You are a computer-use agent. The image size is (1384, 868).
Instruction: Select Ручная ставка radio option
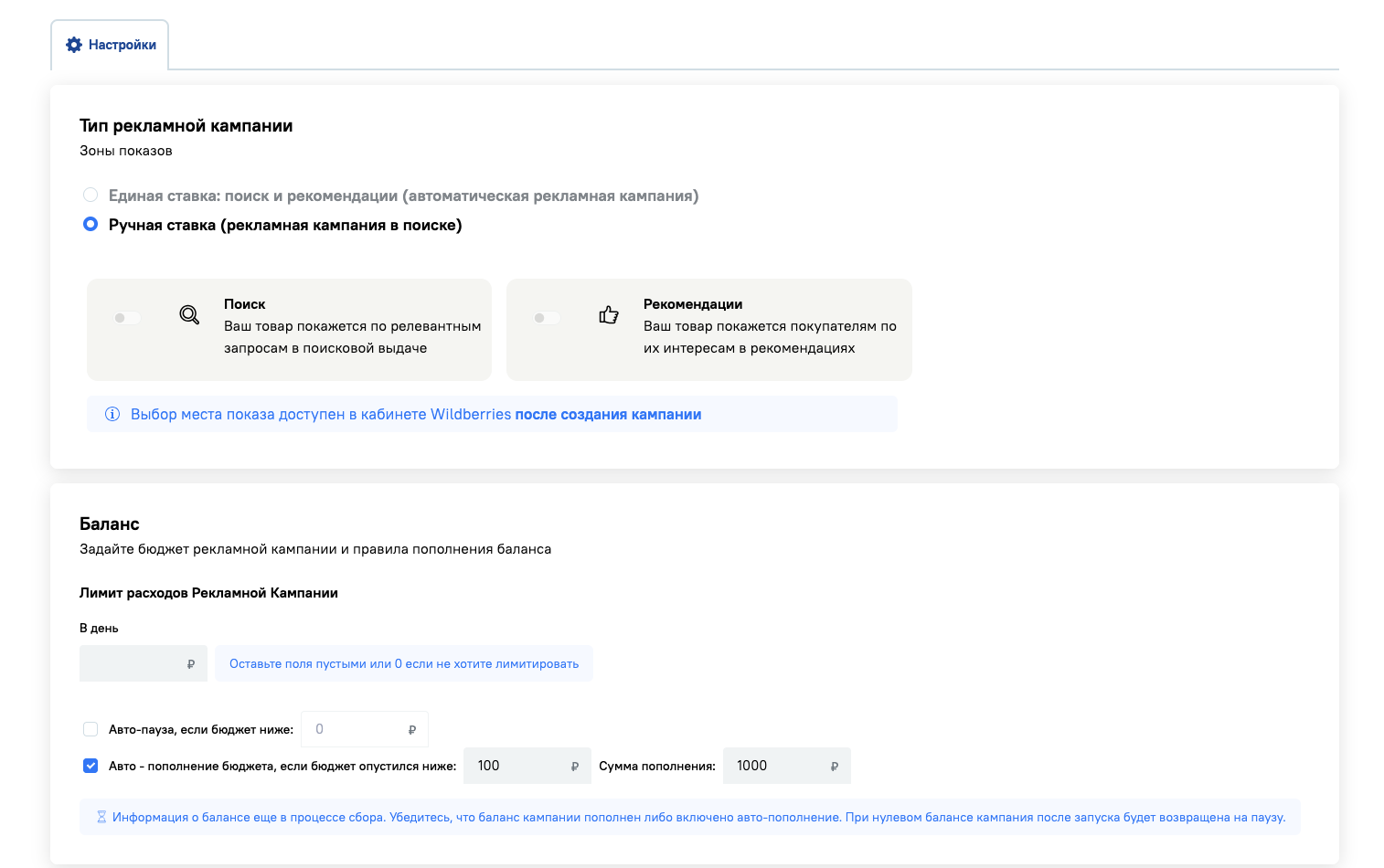[x=90, y=224]
